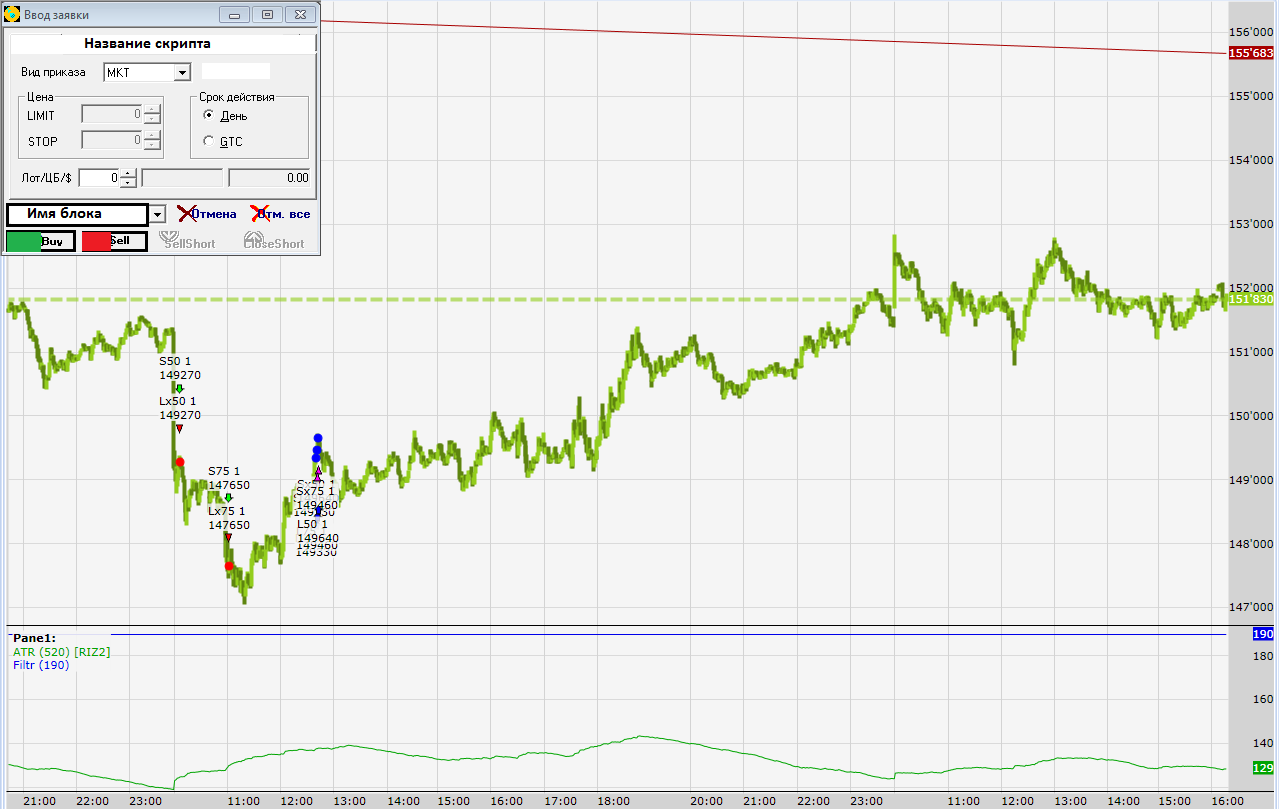The width and height of the screenshot is (1279, 809).
Task: Click the 147'000 price axis label
Action: coord(1252,607)
